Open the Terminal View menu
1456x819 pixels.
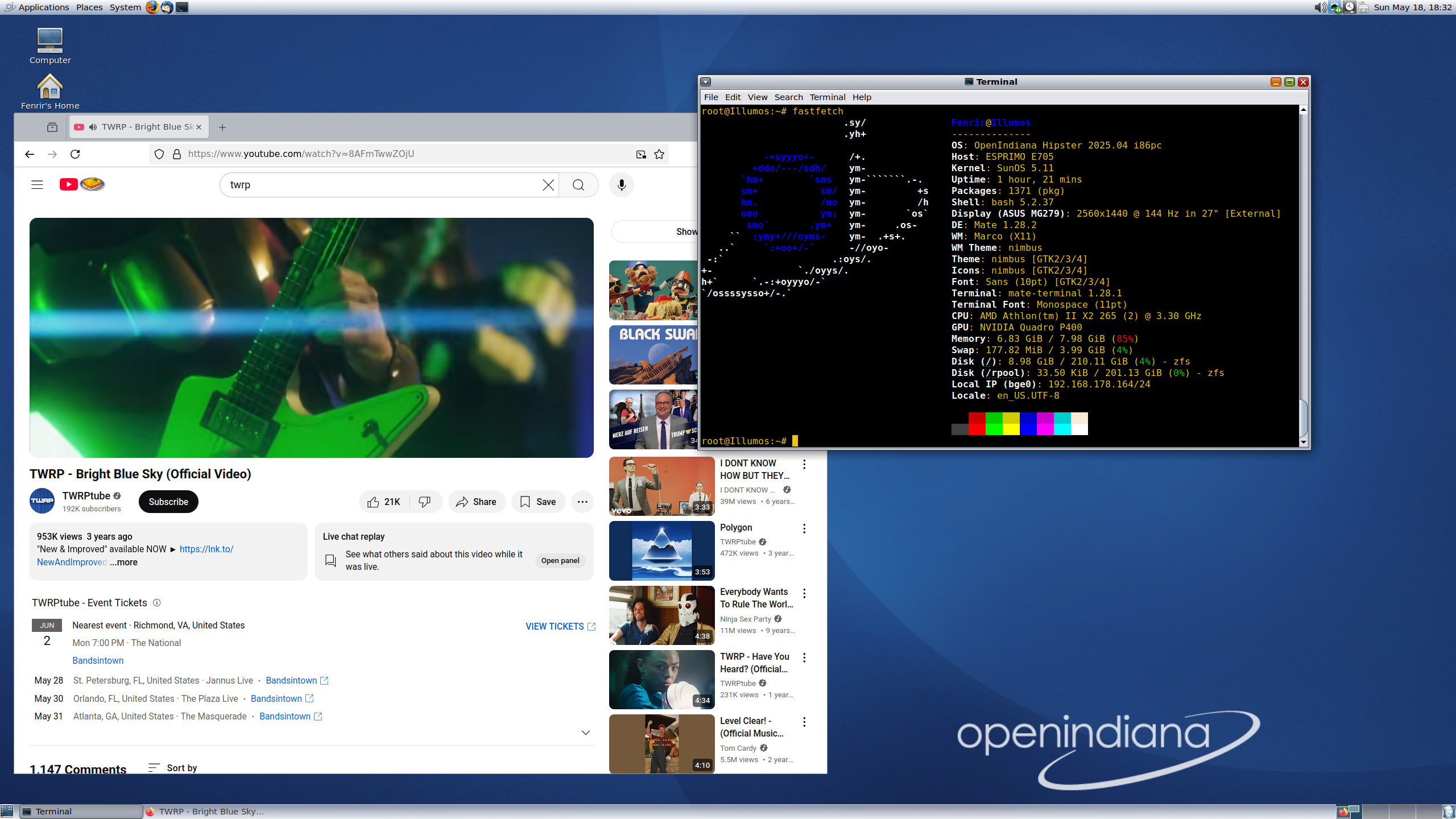[758, 97]
